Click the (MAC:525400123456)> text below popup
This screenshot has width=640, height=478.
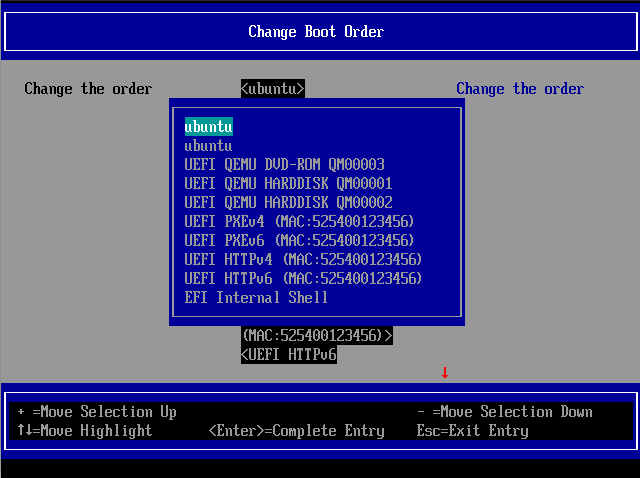(317, 336)
